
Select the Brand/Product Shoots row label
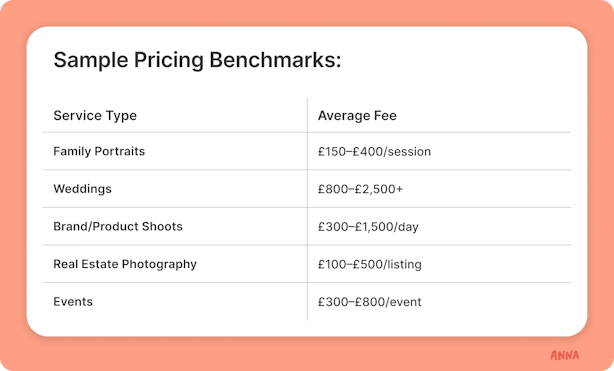(x=118, y=226)
